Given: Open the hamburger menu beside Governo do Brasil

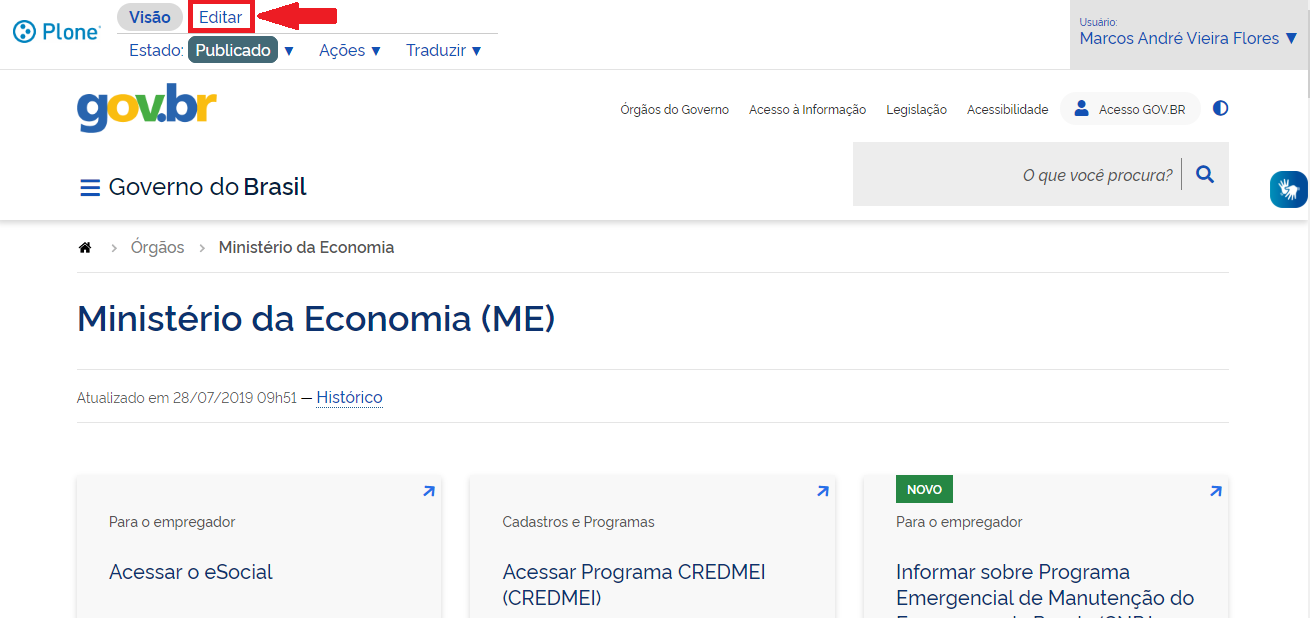Looking at the screenshot, I should pos(90,188).
